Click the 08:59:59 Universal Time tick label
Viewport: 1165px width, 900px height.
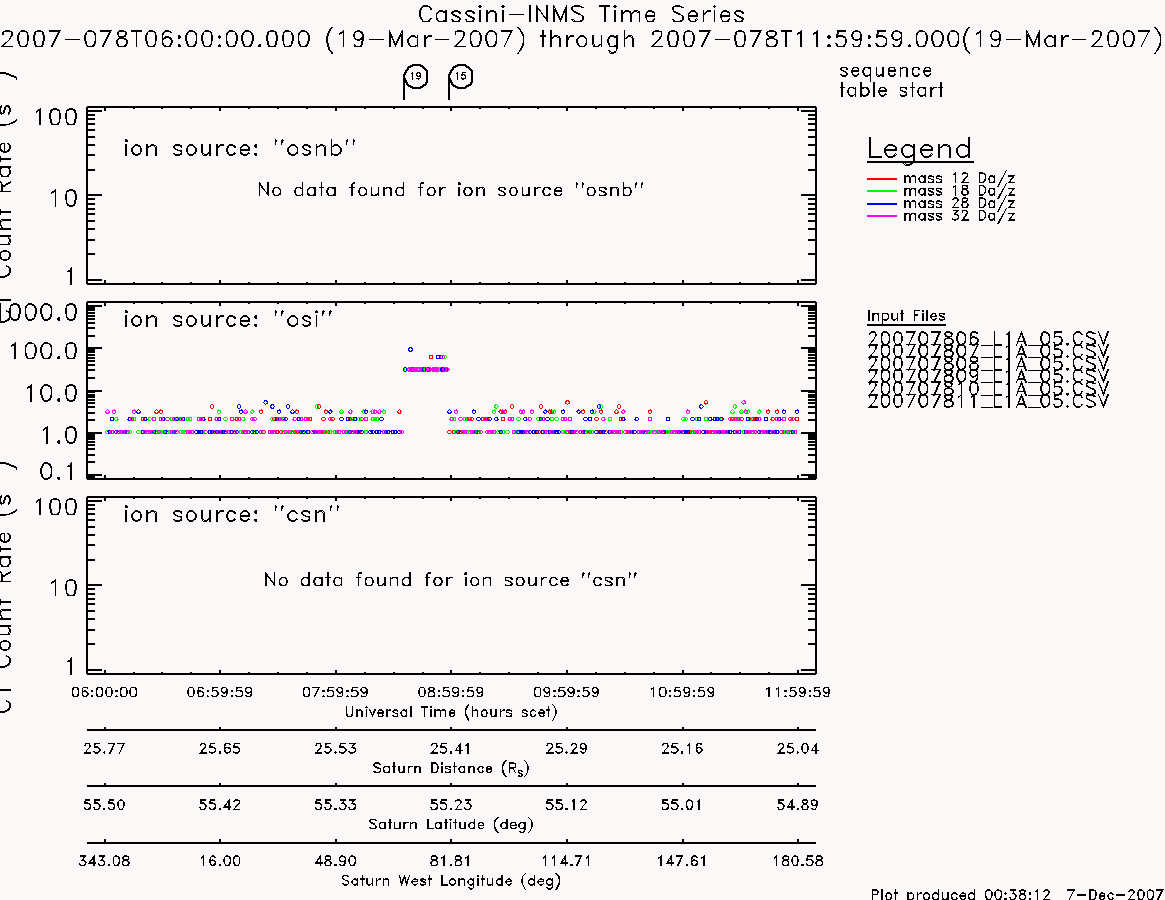(451, 692)
